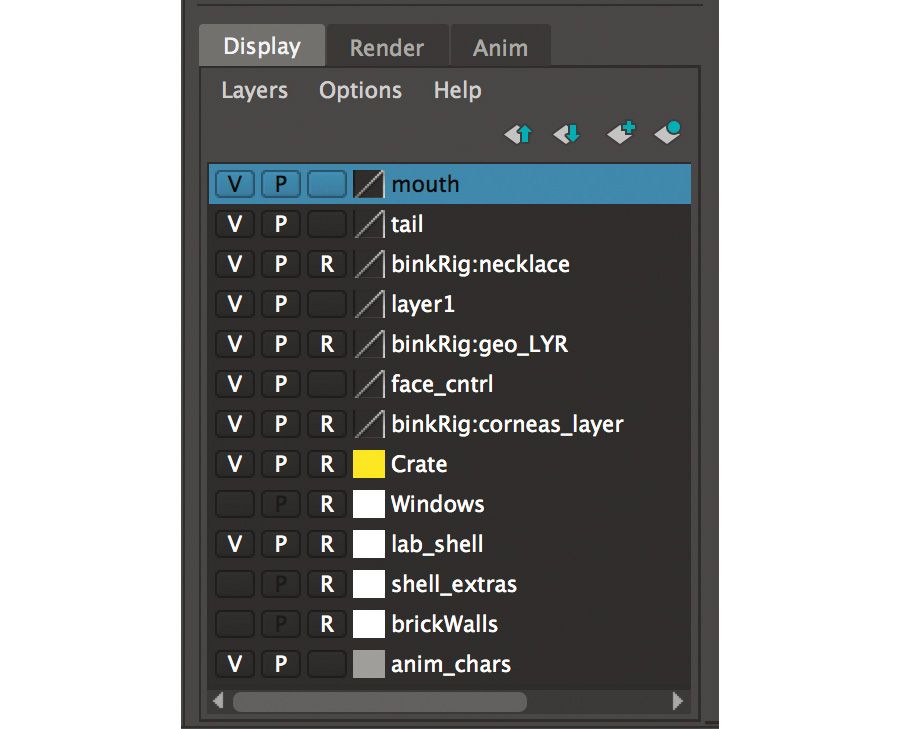Click the horizontal scrollbar right arrow
The height and width of the screenshot is (729, 900).
[678, 701]
